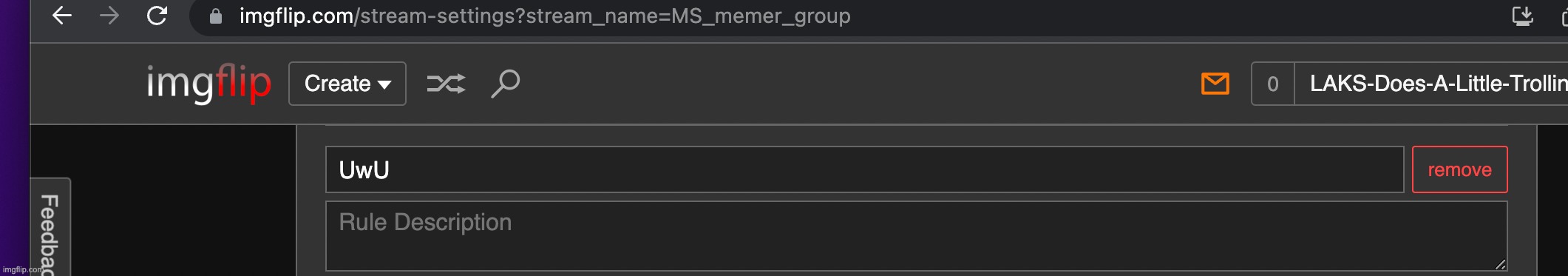Viewport: 1568px width, 276px height.
Task: Click the triangle arrow beside Create
Action: coord(384,85)
